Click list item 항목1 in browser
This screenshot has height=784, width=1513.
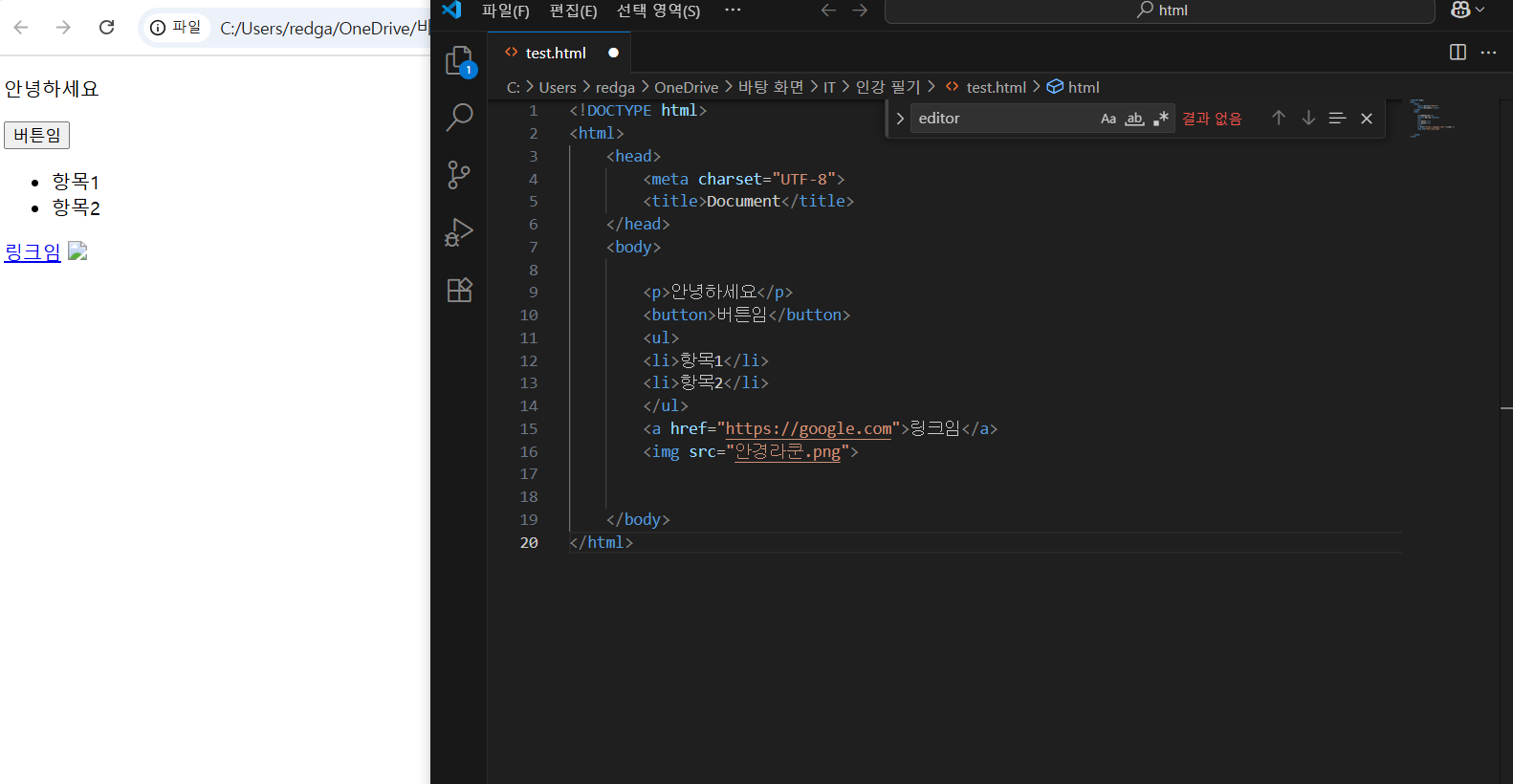click(76, 182)
